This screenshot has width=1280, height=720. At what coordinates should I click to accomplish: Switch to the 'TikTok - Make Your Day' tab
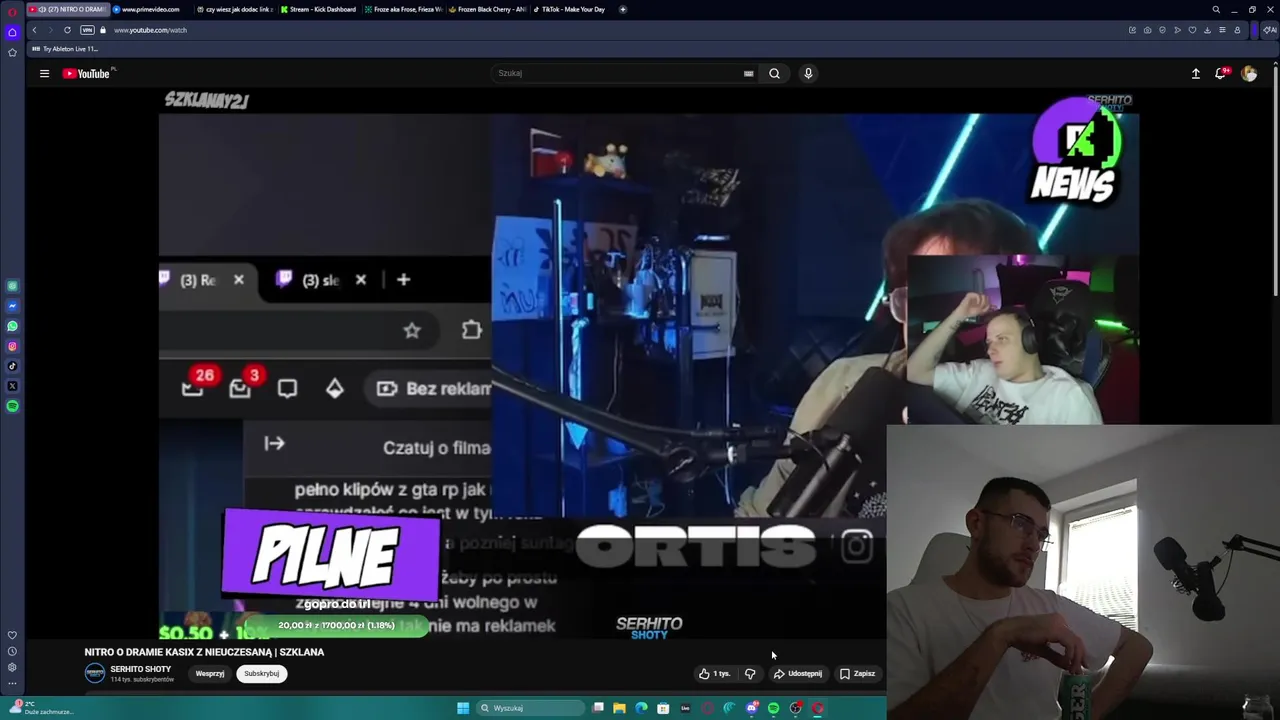point(570,9)
